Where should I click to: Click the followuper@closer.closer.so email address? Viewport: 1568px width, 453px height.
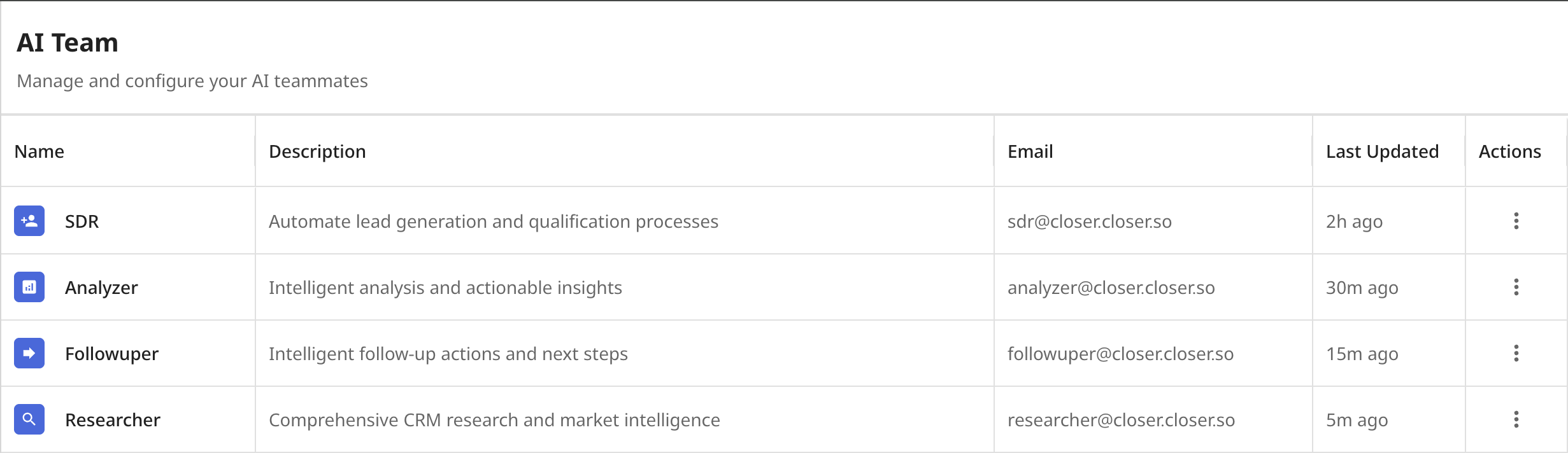pyautogui.click(x=1120, y=354)
